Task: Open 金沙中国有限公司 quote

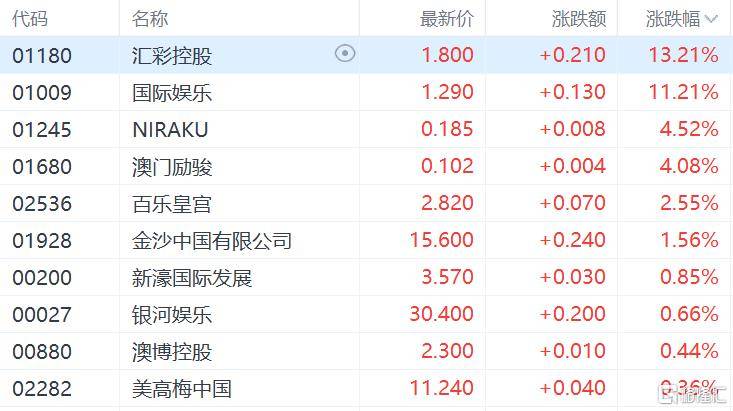Action: click(x=366, y=240)
